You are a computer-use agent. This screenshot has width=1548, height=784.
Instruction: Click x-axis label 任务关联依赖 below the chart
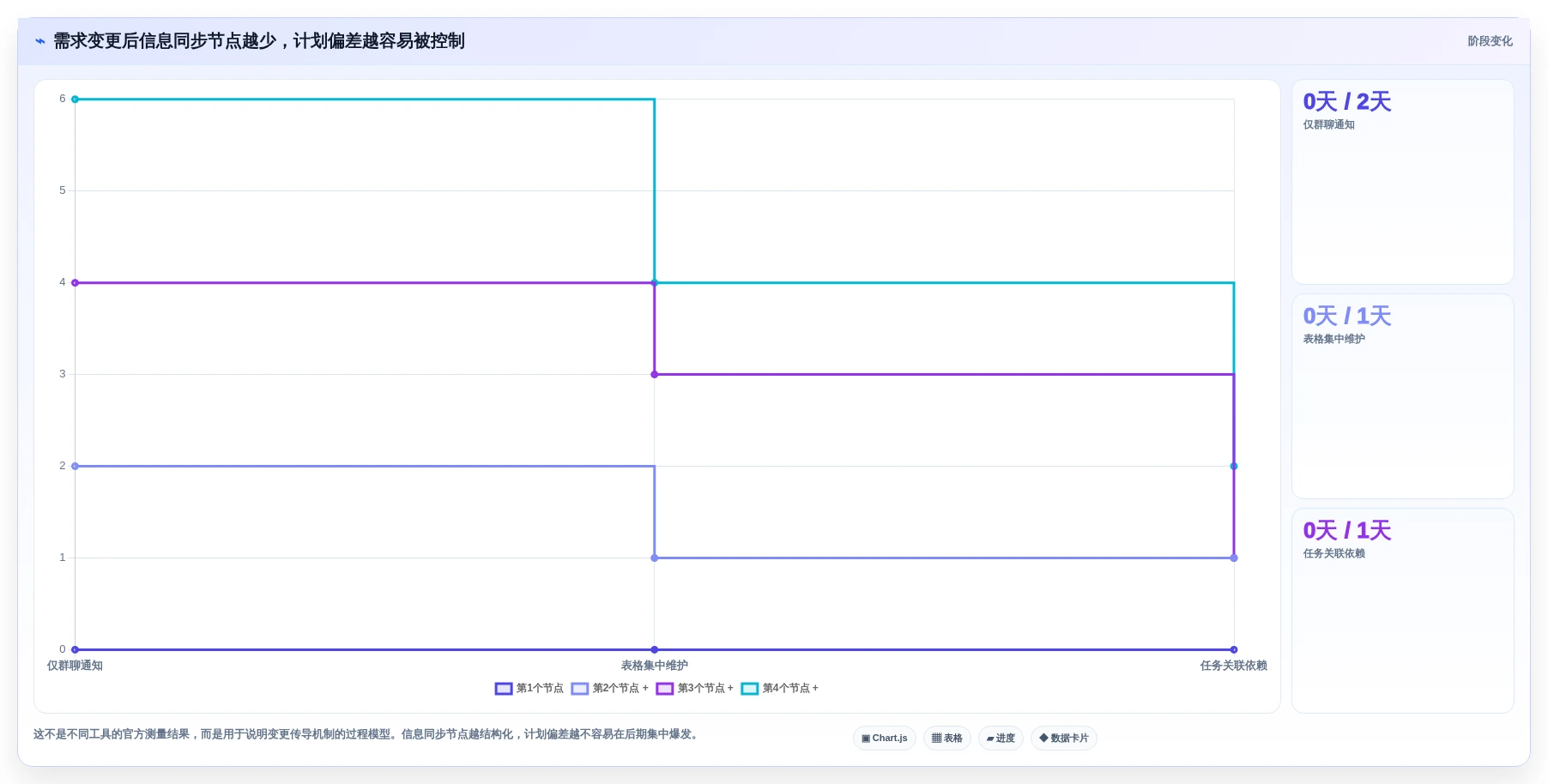pos(1234,666)
